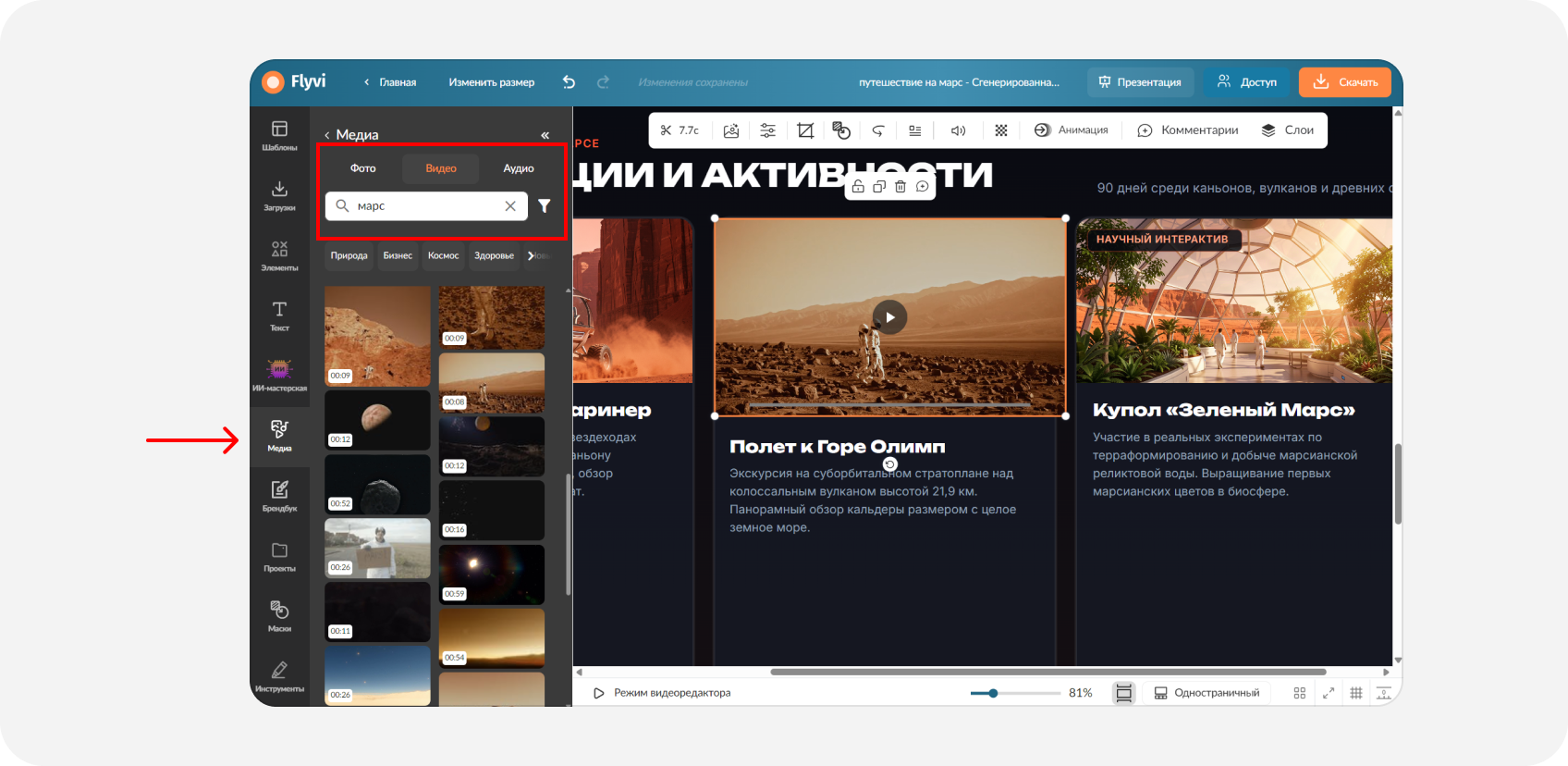This screenshot has height=766, width=1568.
Task: Duplicate the selected element icon
Action: tap(879, 187)
